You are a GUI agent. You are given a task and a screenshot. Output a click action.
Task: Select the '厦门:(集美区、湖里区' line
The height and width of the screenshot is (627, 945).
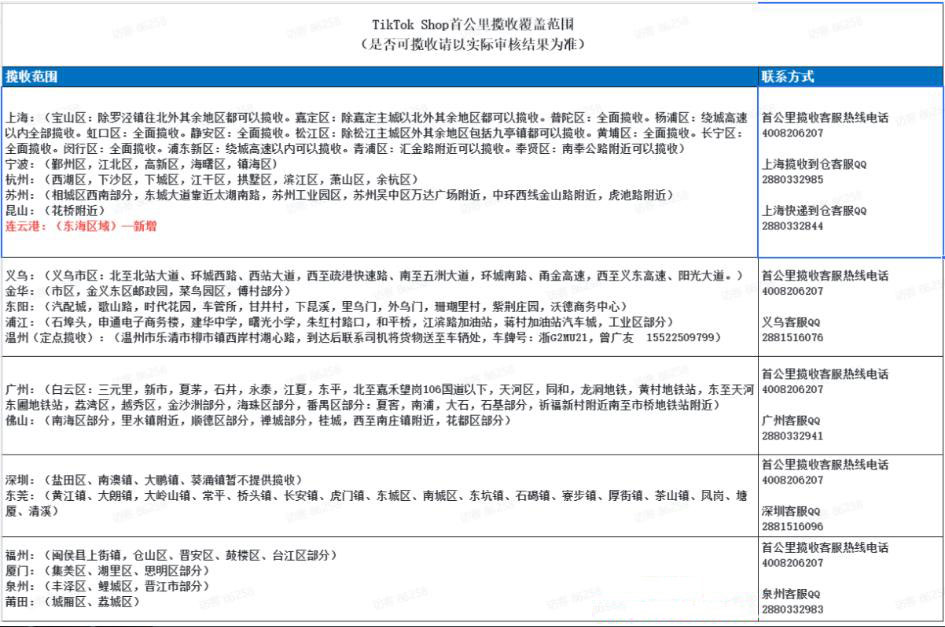107,571
